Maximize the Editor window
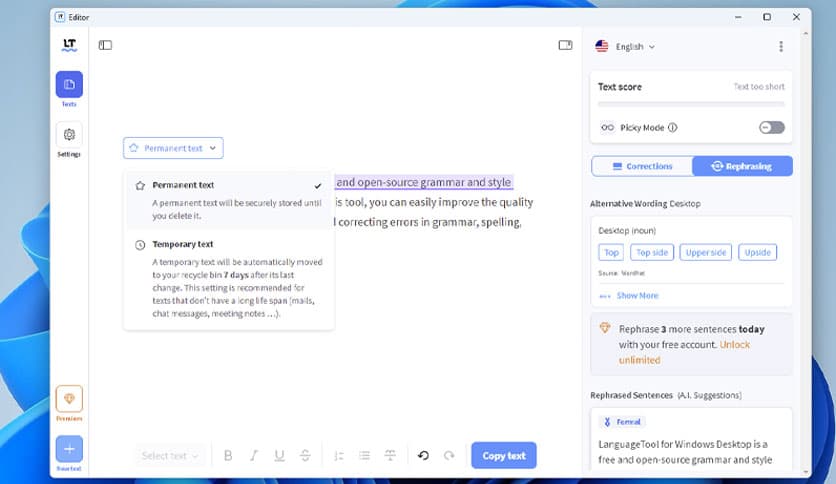 click(x=767, y=17)
